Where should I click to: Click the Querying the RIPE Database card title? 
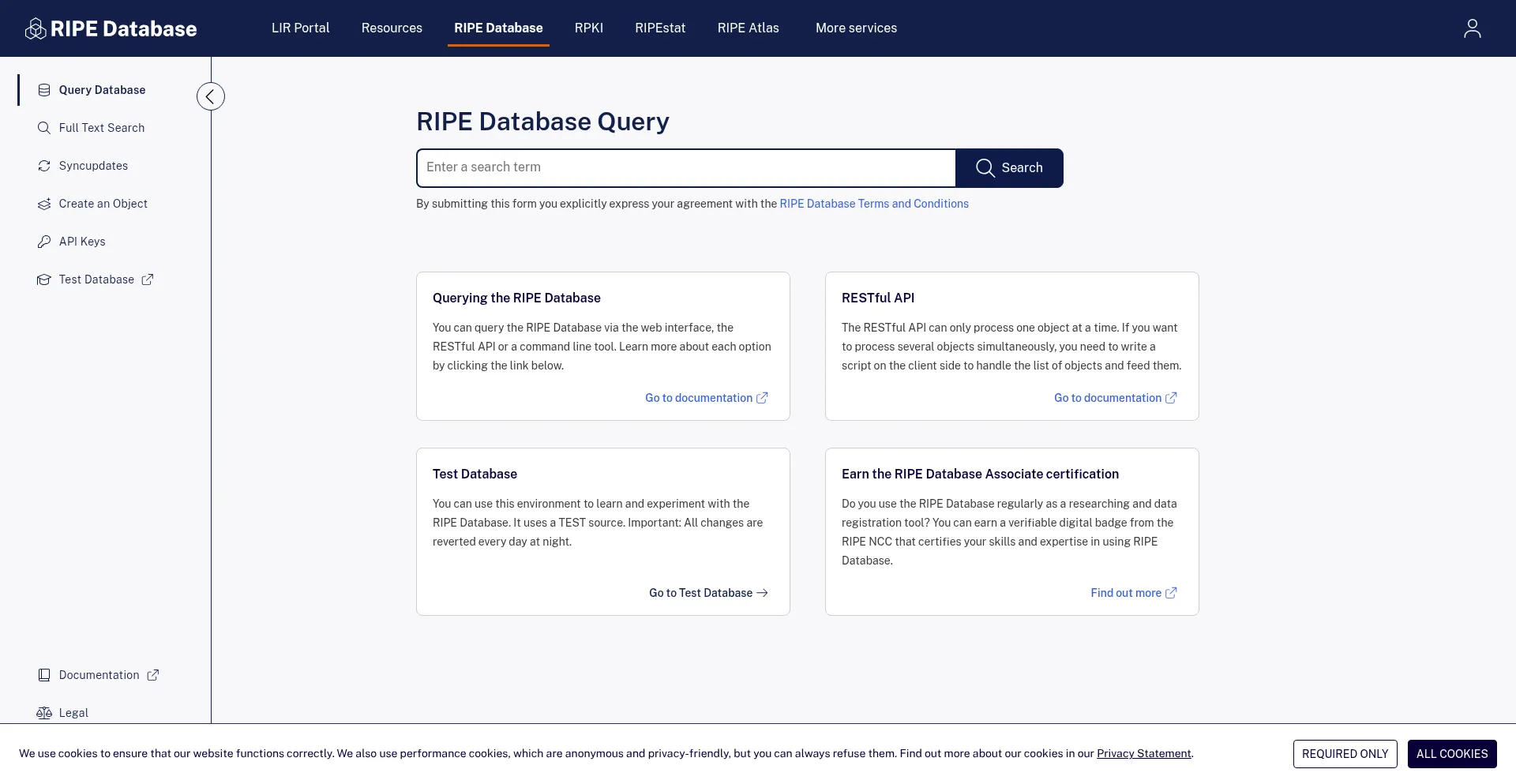[516, 298]
